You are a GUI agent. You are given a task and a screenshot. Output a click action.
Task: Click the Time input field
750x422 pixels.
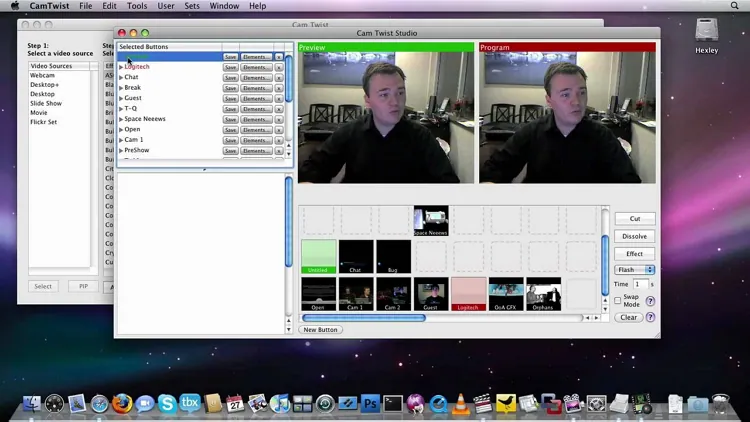point(640,284)
